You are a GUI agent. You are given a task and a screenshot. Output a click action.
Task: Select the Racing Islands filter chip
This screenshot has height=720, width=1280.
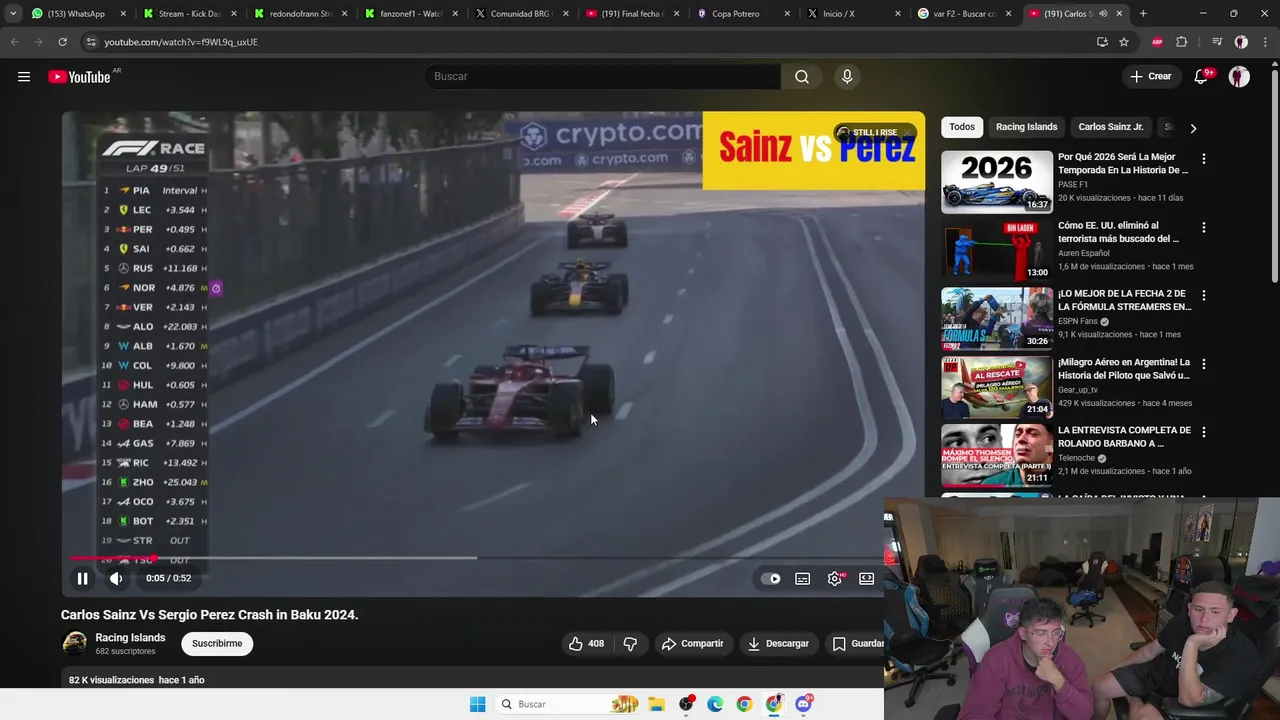tap(1026, 127)
